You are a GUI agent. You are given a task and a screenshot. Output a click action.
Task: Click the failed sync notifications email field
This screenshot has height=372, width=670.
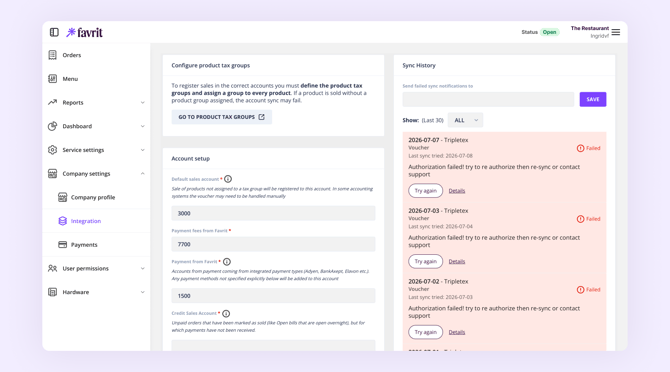488,100
